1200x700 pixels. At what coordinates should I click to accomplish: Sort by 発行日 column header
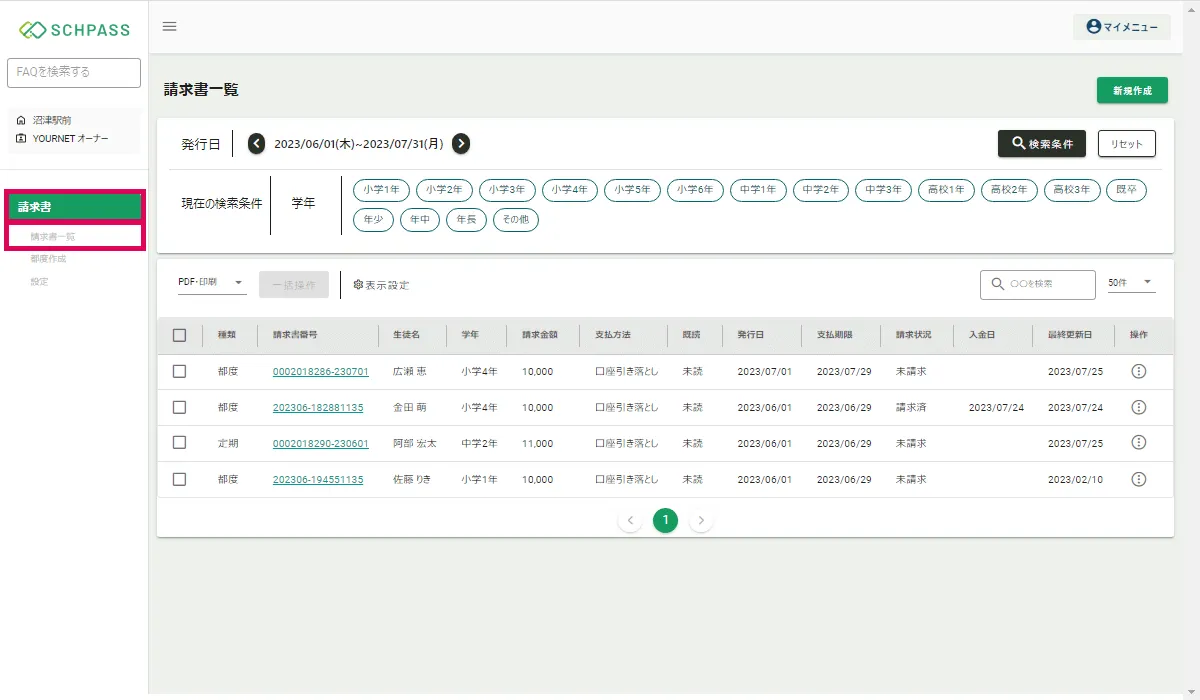pos(752,335)
